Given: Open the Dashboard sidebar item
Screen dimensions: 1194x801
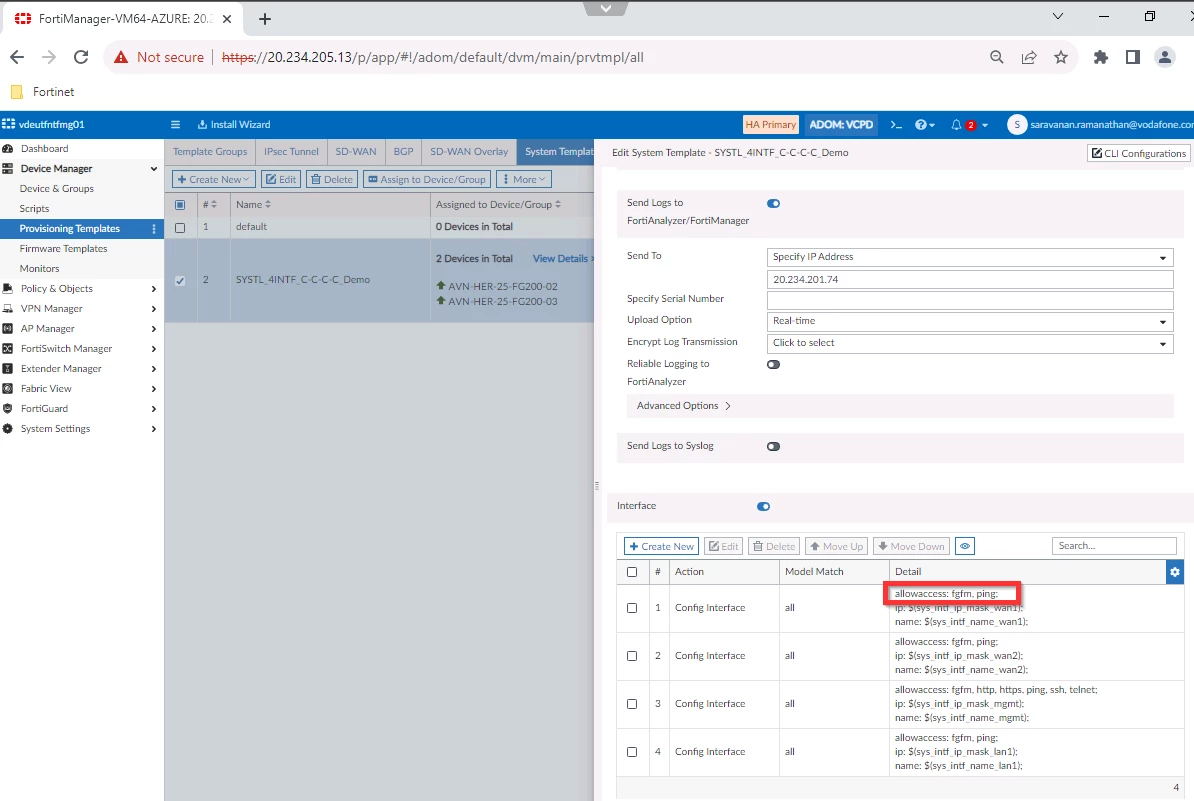Looking at the screenshot, I should (44, 148).
